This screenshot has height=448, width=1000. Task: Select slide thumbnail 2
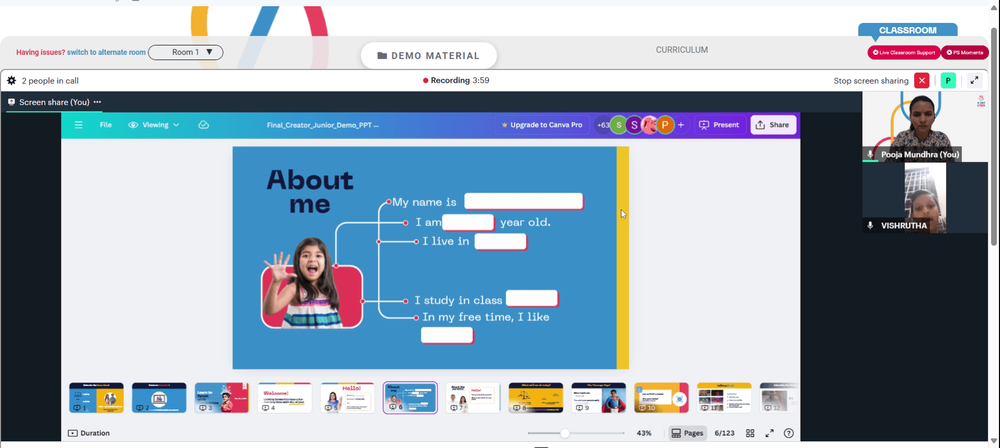tap(159, 398)
